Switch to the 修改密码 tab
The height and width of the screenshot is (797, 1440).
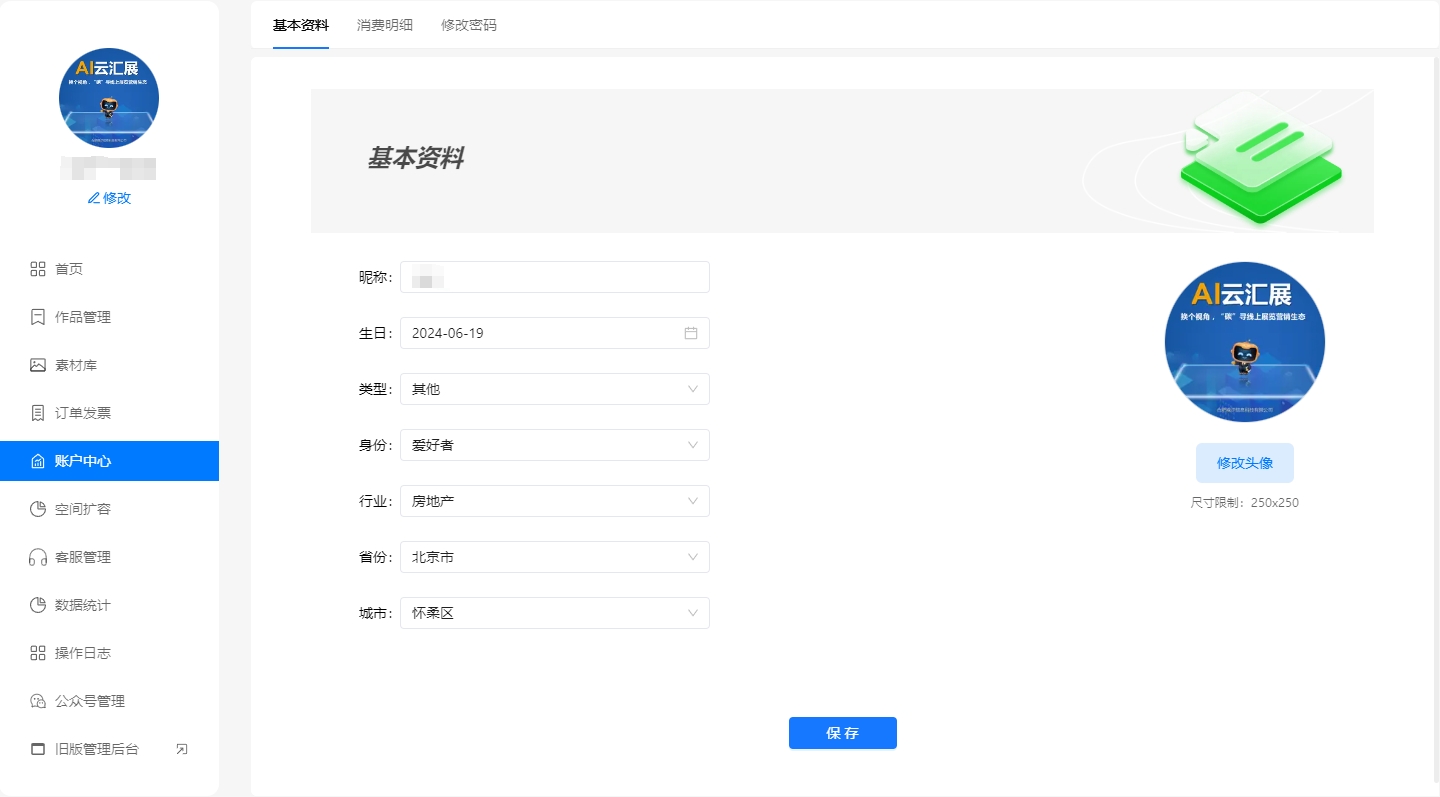pyautogui.click(x=468, y=26)
